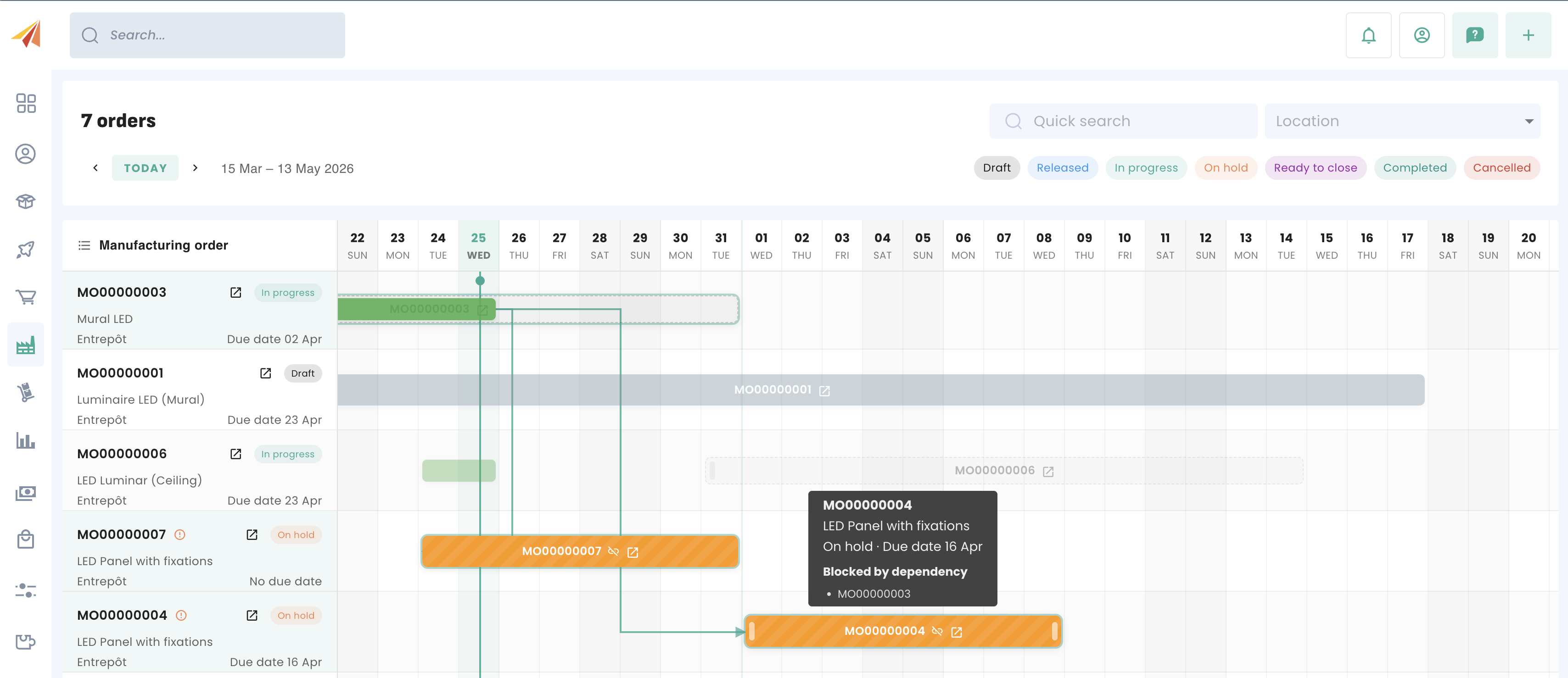This screenshot has width=1568, height=678.
Task: Open the Manufacturing order list menu icon
Action: point(84,245)
